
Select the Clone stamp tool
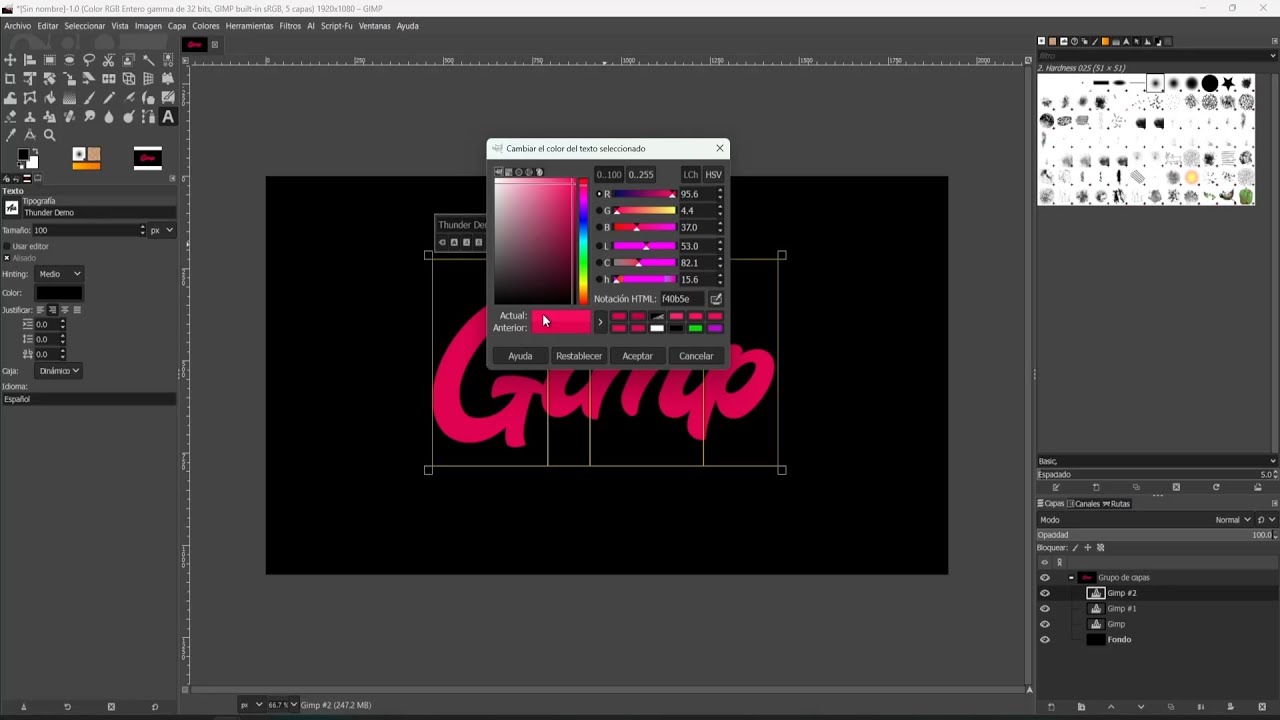[30, 117]
